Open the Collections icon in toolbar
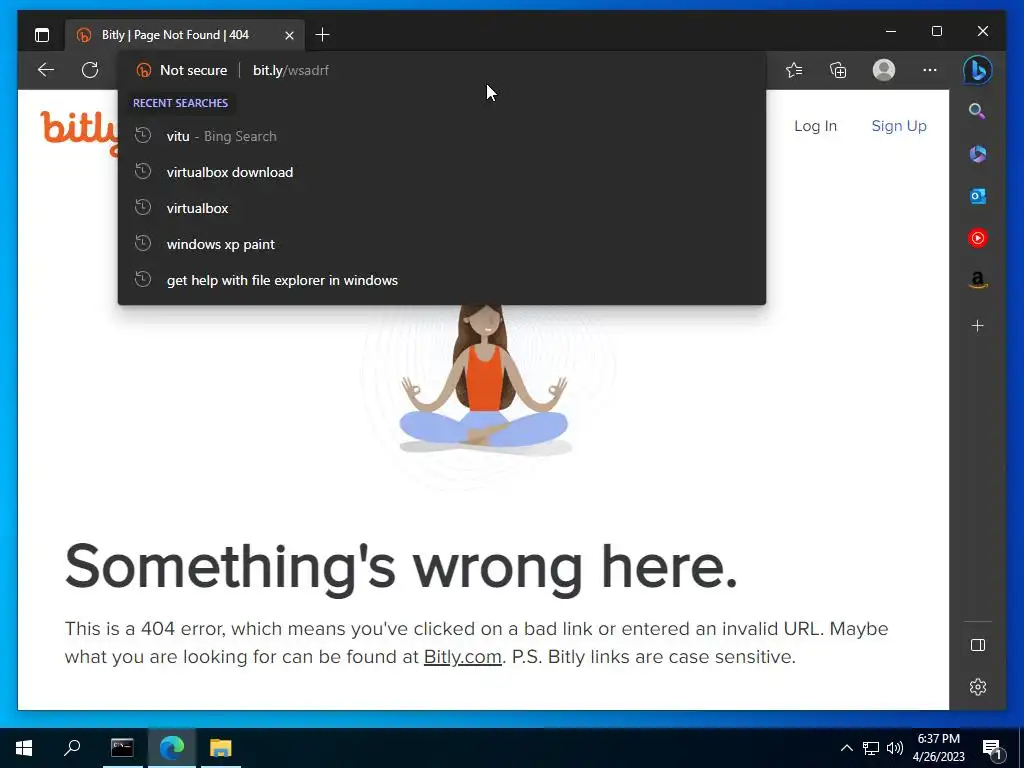Viewport: 1024px width, 768px height. point(838,70)
